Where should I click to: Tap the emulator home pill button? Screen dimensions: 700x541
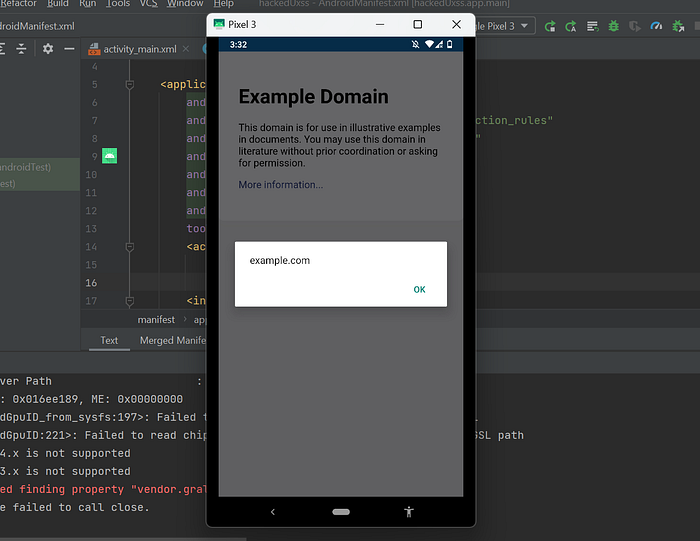click(x=341, y=511)
